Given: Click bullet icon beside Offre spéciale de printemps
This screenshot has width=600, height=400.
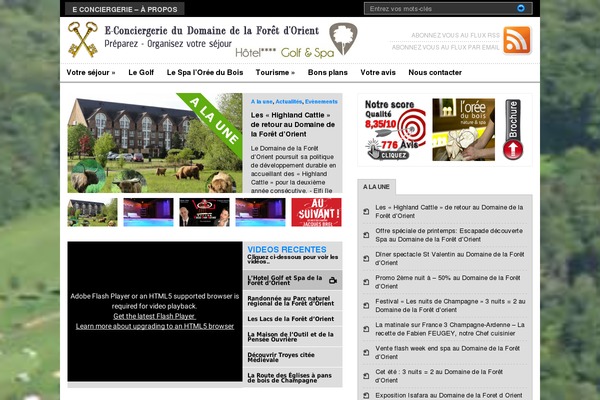Looking at the screenshot, I should pos(366,235).
